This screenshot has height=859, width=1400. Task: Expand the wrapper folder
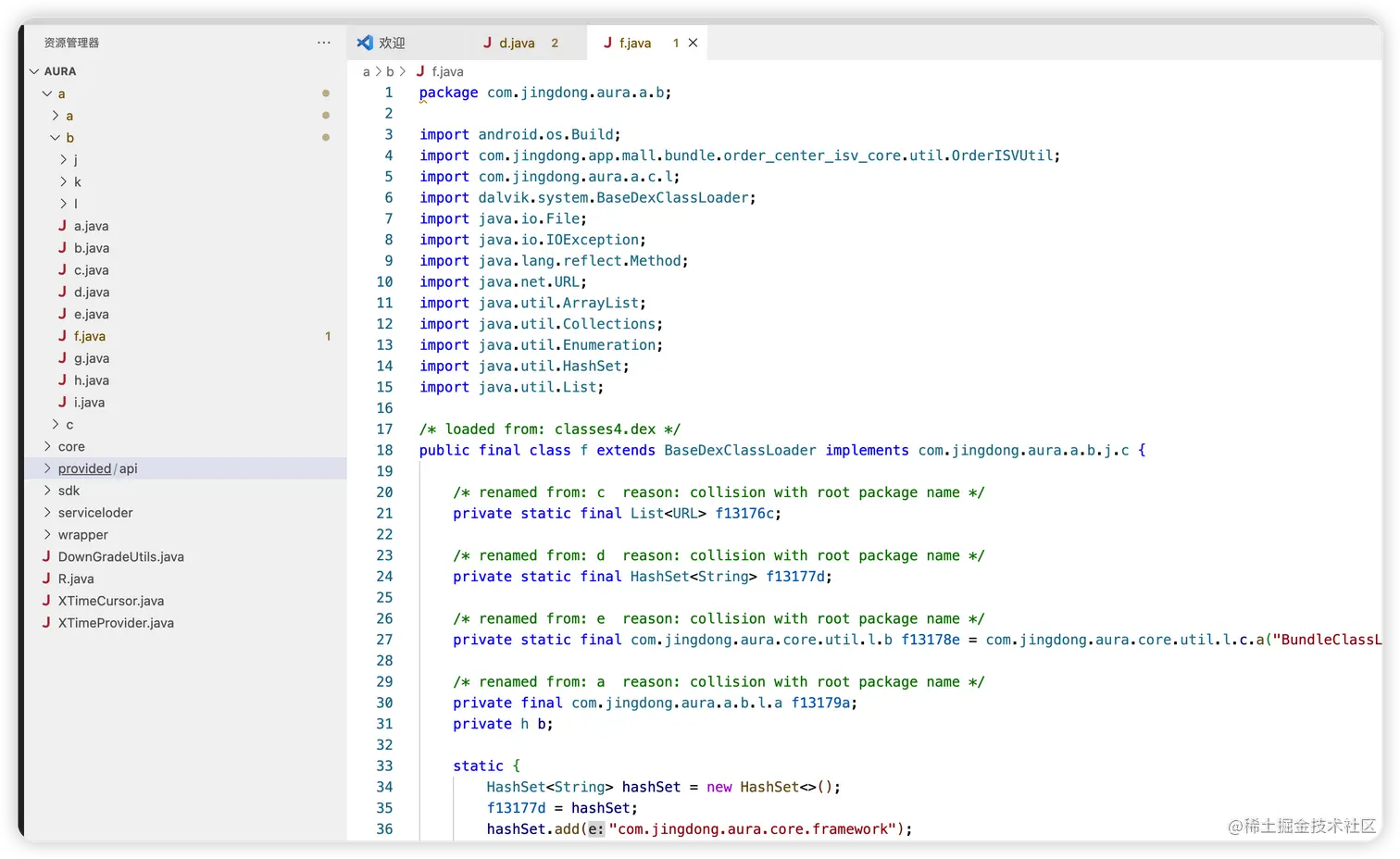pyautogui.click(x=47, y=535)
